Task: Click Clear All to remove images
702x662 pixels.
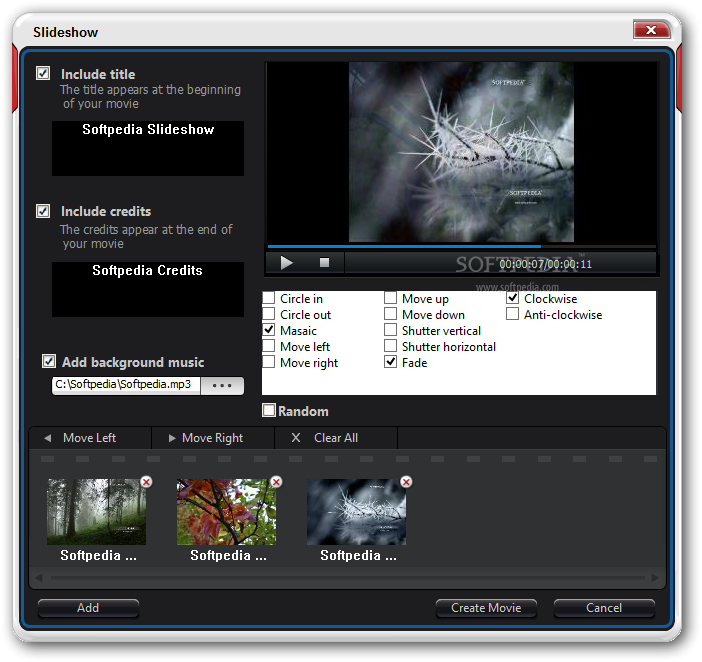Action: coord(336,438)
